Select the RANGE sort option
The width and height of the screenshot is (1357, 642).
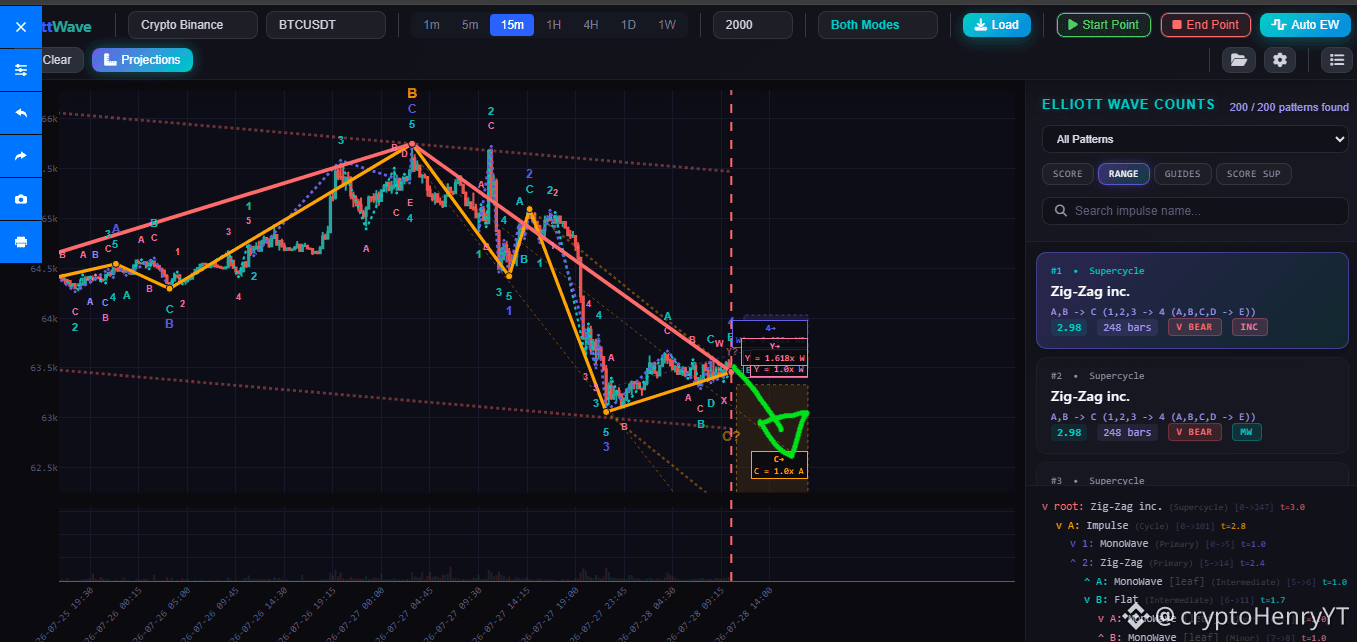(1123, 174)
